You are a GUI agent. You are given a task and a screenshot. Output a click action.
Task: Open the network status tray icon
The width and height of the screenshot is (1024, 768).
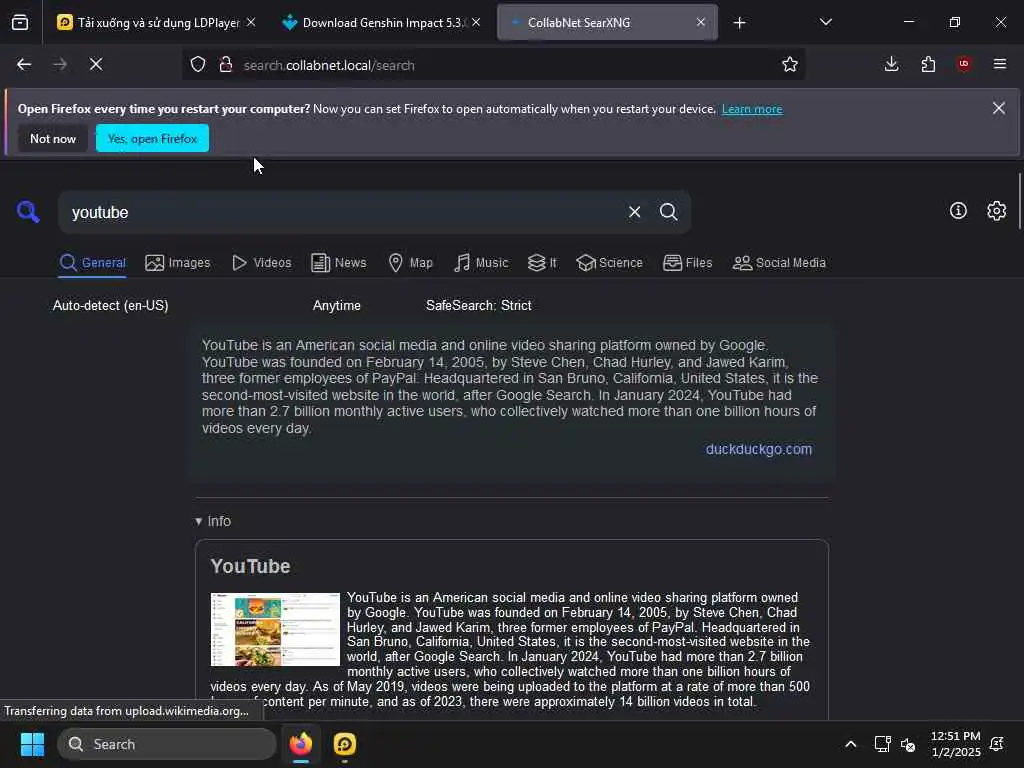coord(882,744)
